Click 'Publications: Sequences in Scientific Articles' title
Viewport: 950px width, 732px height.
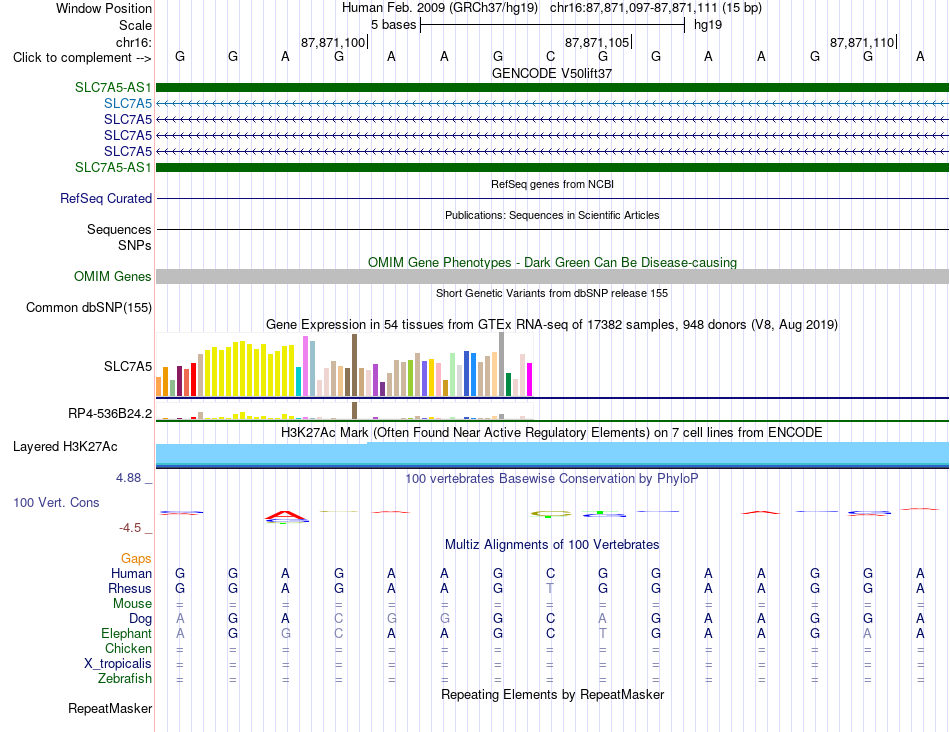pos(552,215)
